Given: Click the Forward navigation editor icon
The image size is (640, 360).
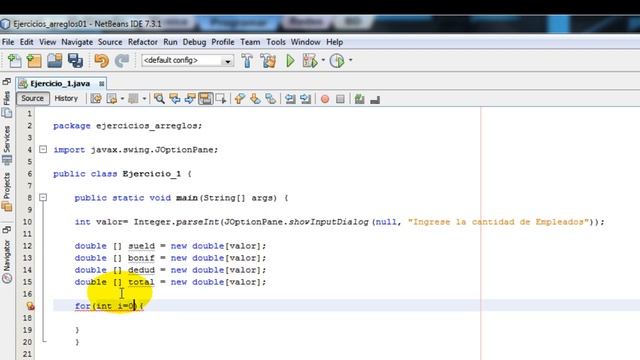Looking at the screenshot, I should point(133,98).
